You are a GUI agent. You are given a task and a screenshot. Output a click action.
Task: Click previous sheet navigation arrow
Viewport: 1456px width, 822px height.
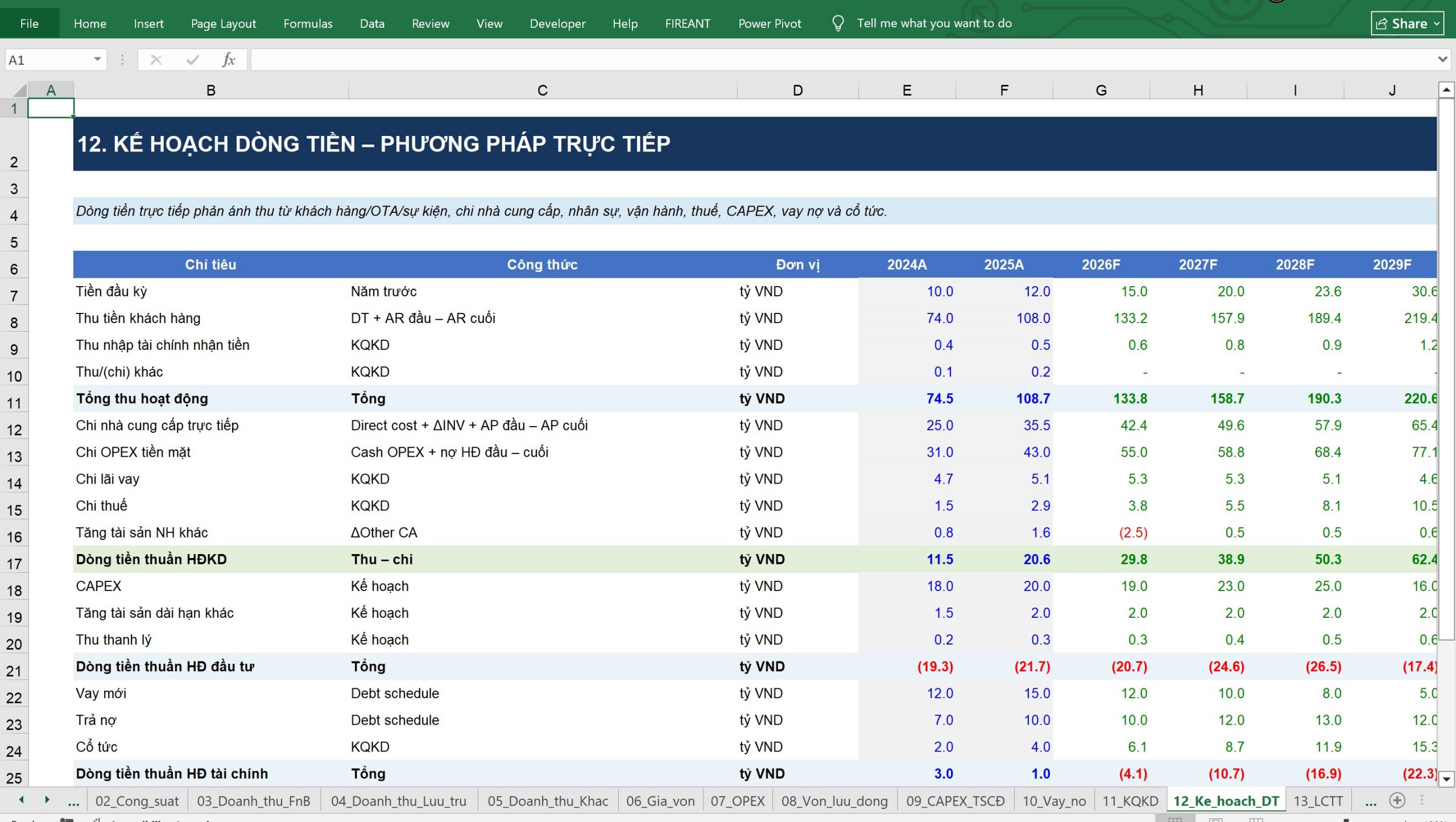(22, 800)
